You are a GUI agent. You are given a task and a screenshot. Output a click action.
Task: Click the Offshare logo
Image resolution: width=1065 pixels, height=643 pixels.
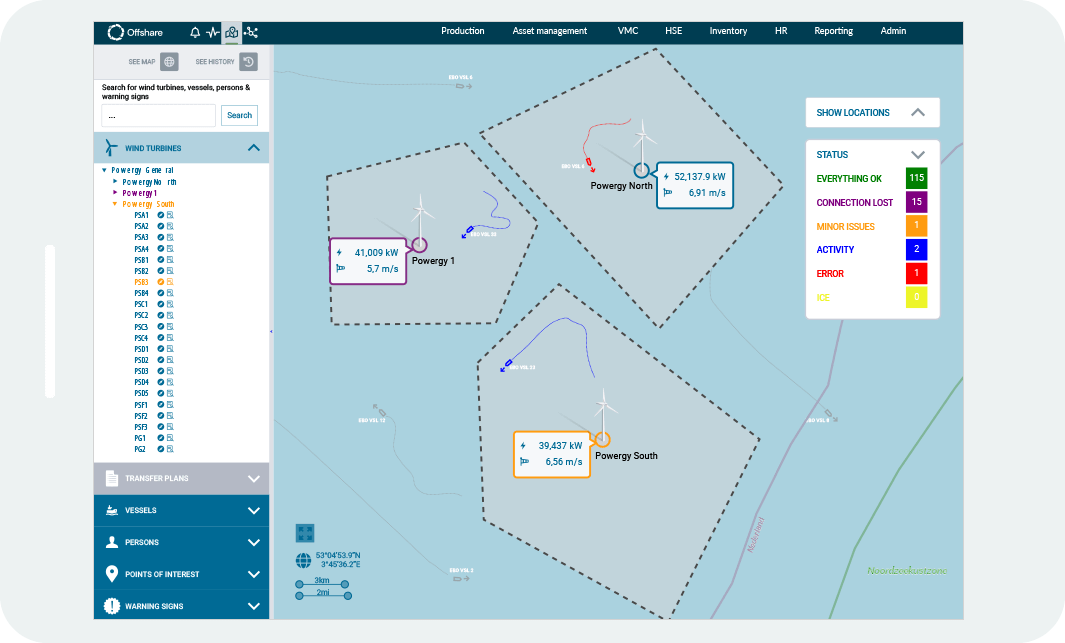[135, 32]
